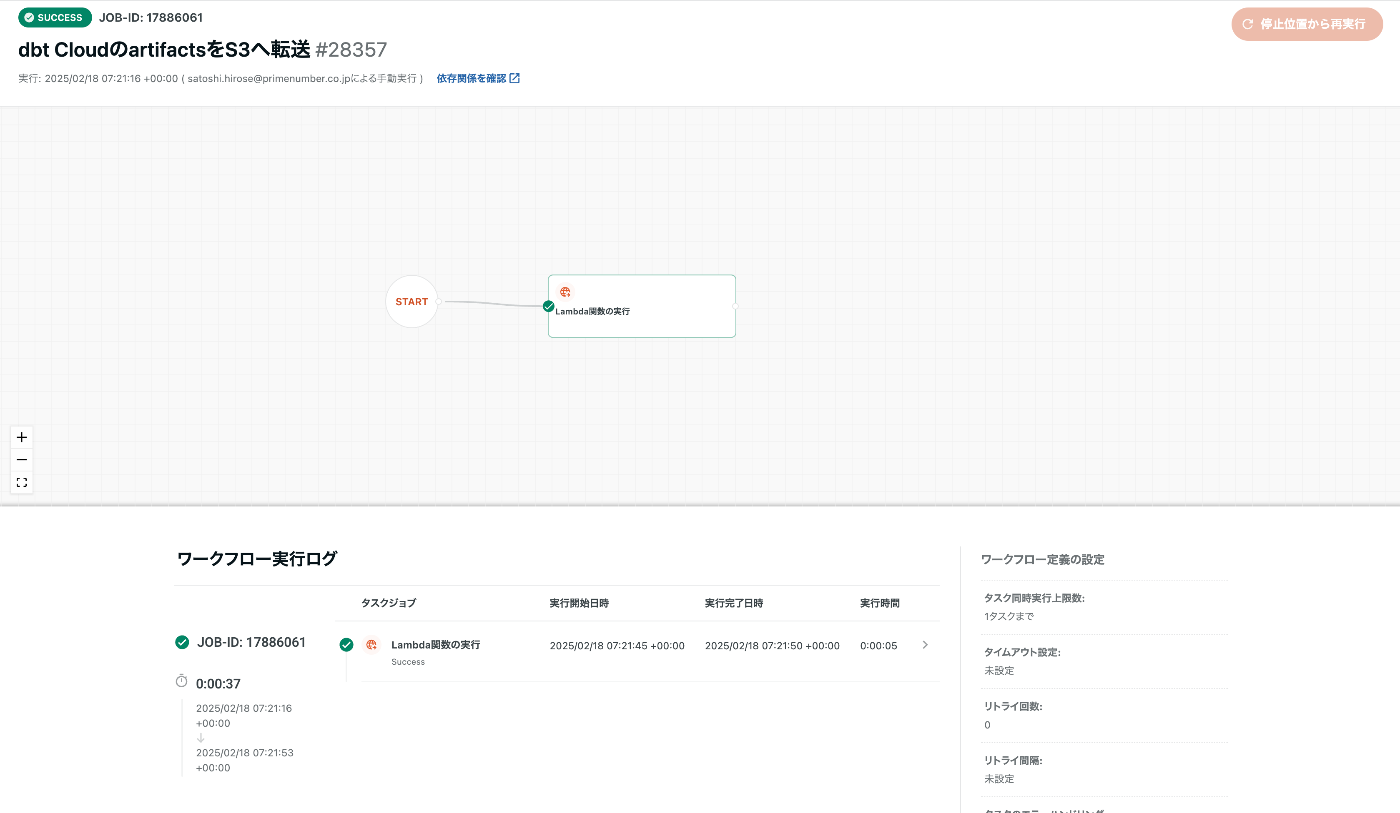Click the リトライ間隔 label
Image resolution: width=1400 pixels, height=813 pixels.
click(x=1014, y=760)
